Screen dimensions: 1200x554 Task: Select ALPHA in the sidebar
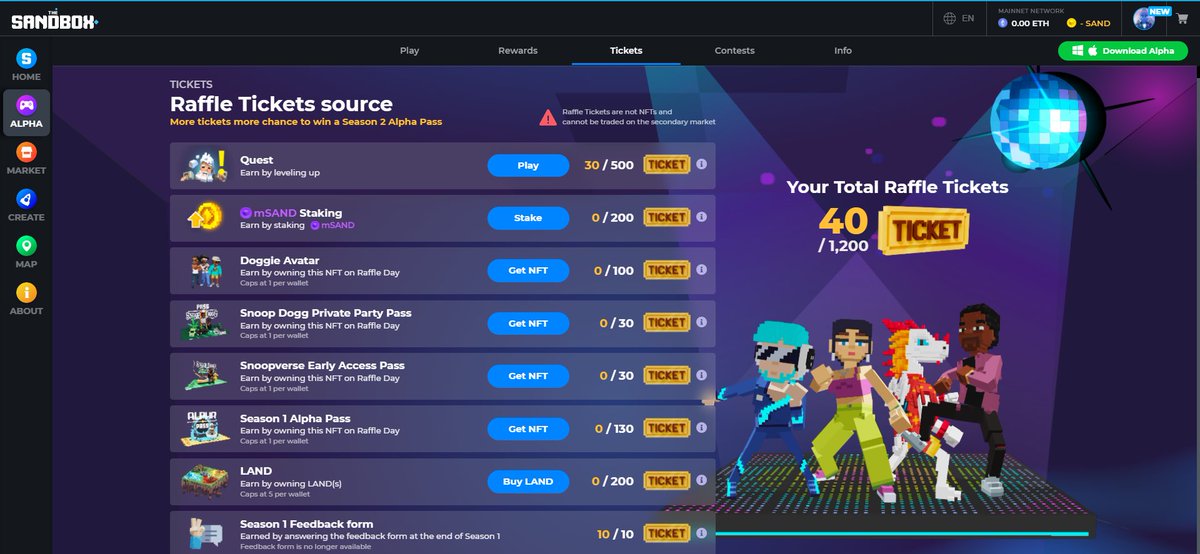coord(26,113)
